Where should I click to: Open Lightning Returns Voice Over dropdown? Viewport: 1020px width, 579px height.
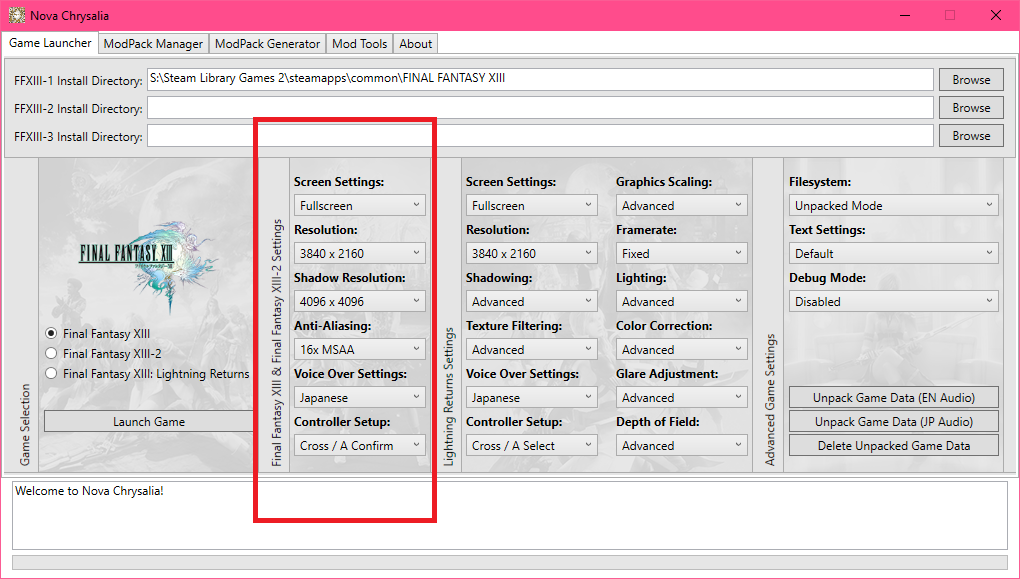(531, 398)
